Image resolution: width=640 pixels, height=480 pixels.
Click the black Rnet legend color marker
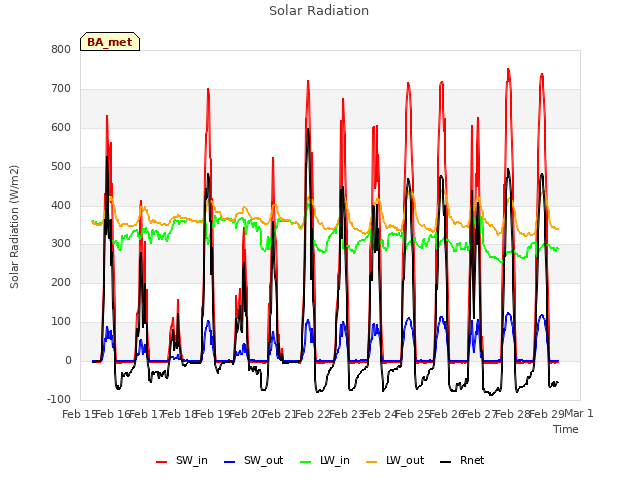click(445, 462)
